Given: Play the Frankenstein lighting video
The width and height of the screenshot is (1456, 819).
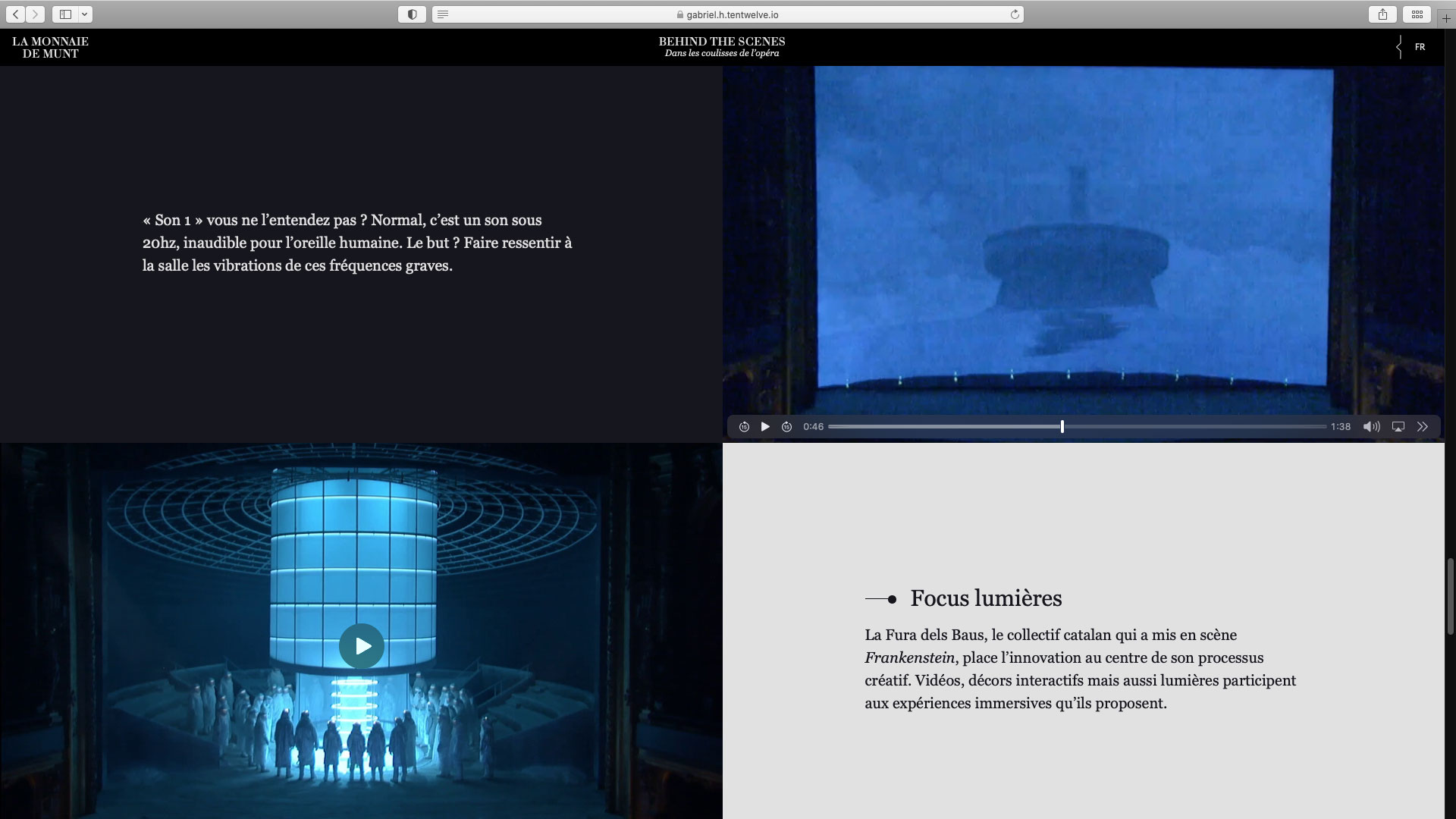Looking at the screenshot, I should [362, 646].
